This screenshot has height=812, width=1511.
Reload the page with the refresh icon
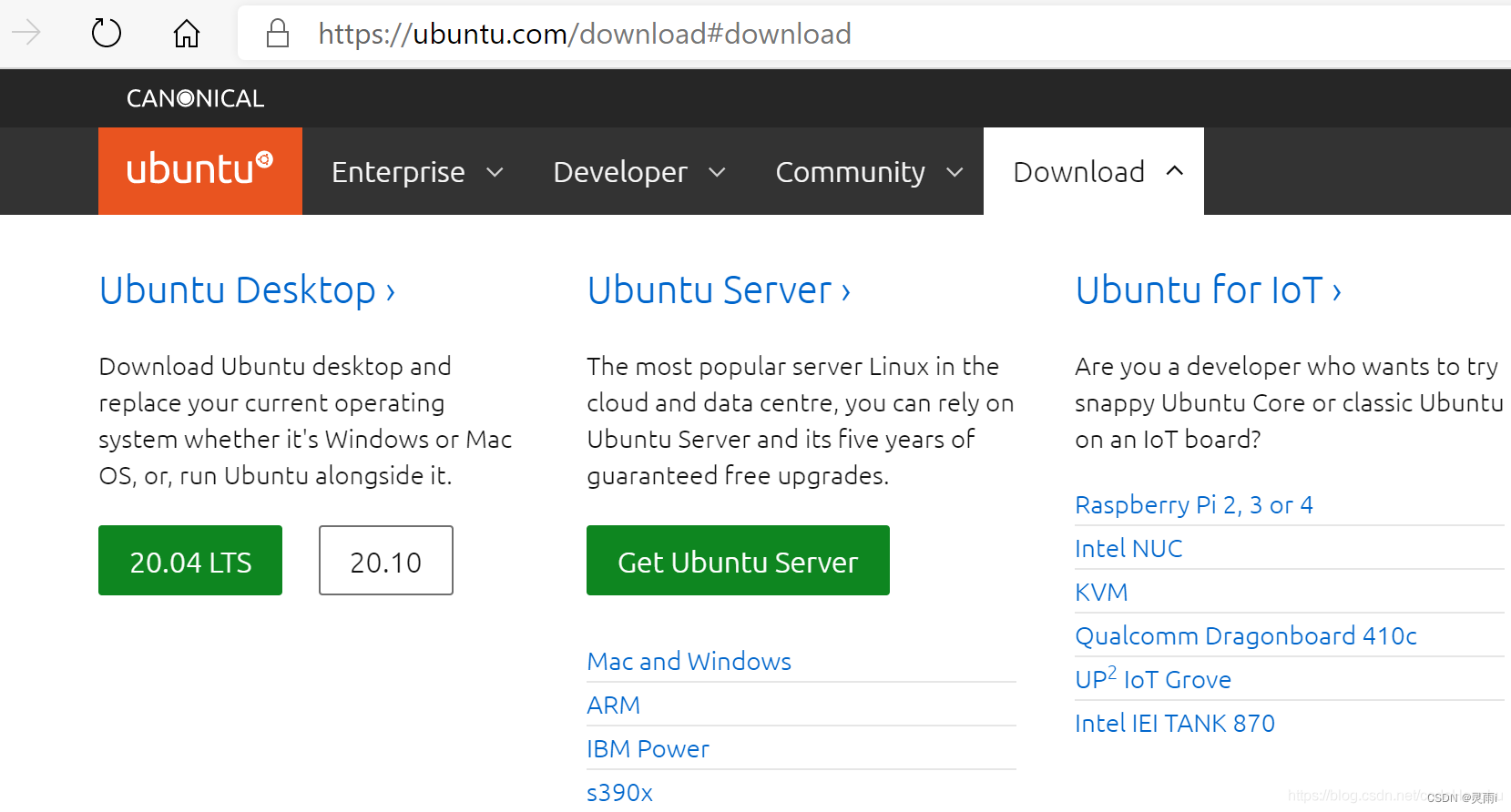click(107, 34)
